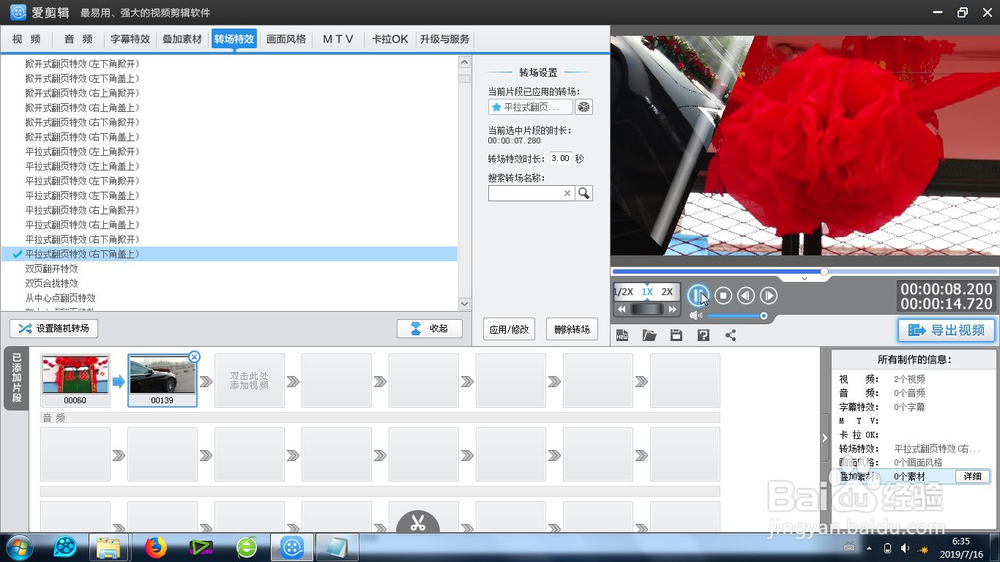Seek on the video progress bar
1000x562 pixels.
point(804,271)
